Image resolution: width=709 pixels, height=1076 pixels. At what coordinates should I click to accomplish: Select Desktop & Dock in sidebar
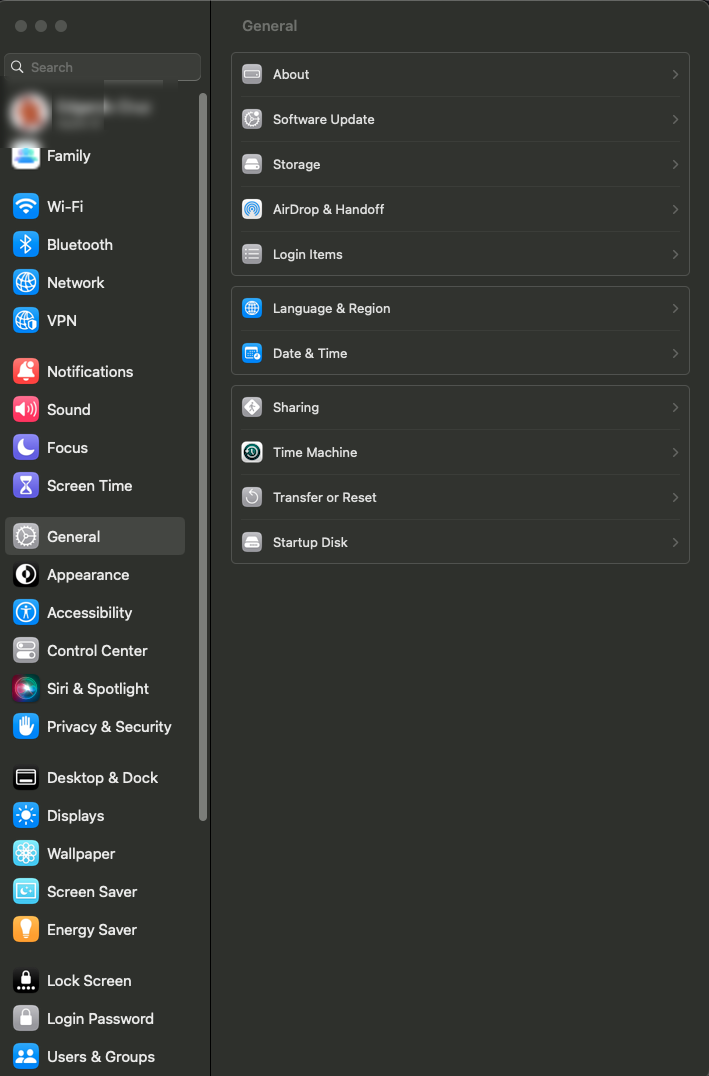click(102, 778)
